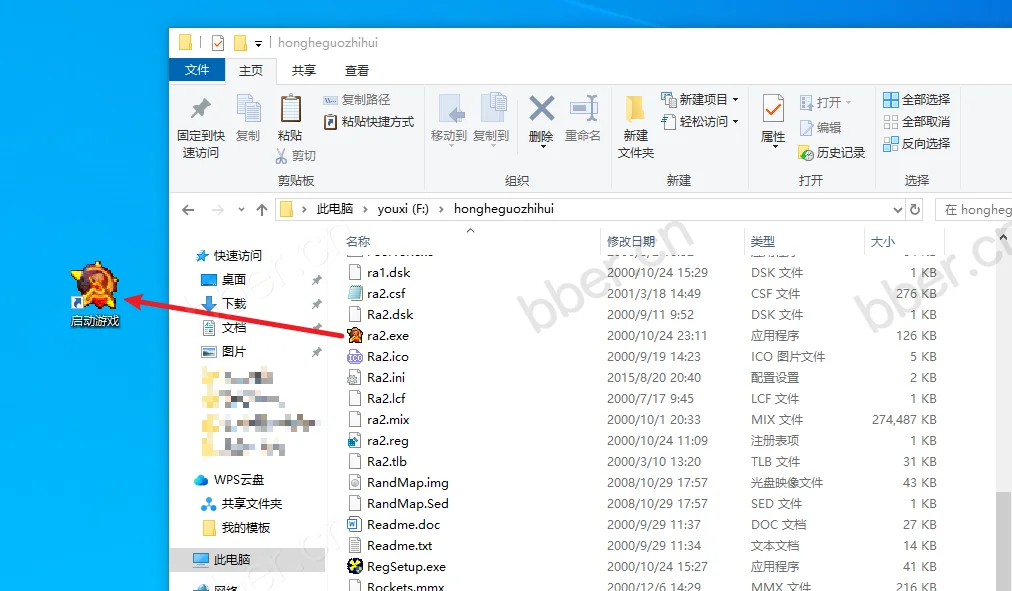Click hongheguozhihui breadcrumb in address bar

pyautogui.click(x=503, y=209)
